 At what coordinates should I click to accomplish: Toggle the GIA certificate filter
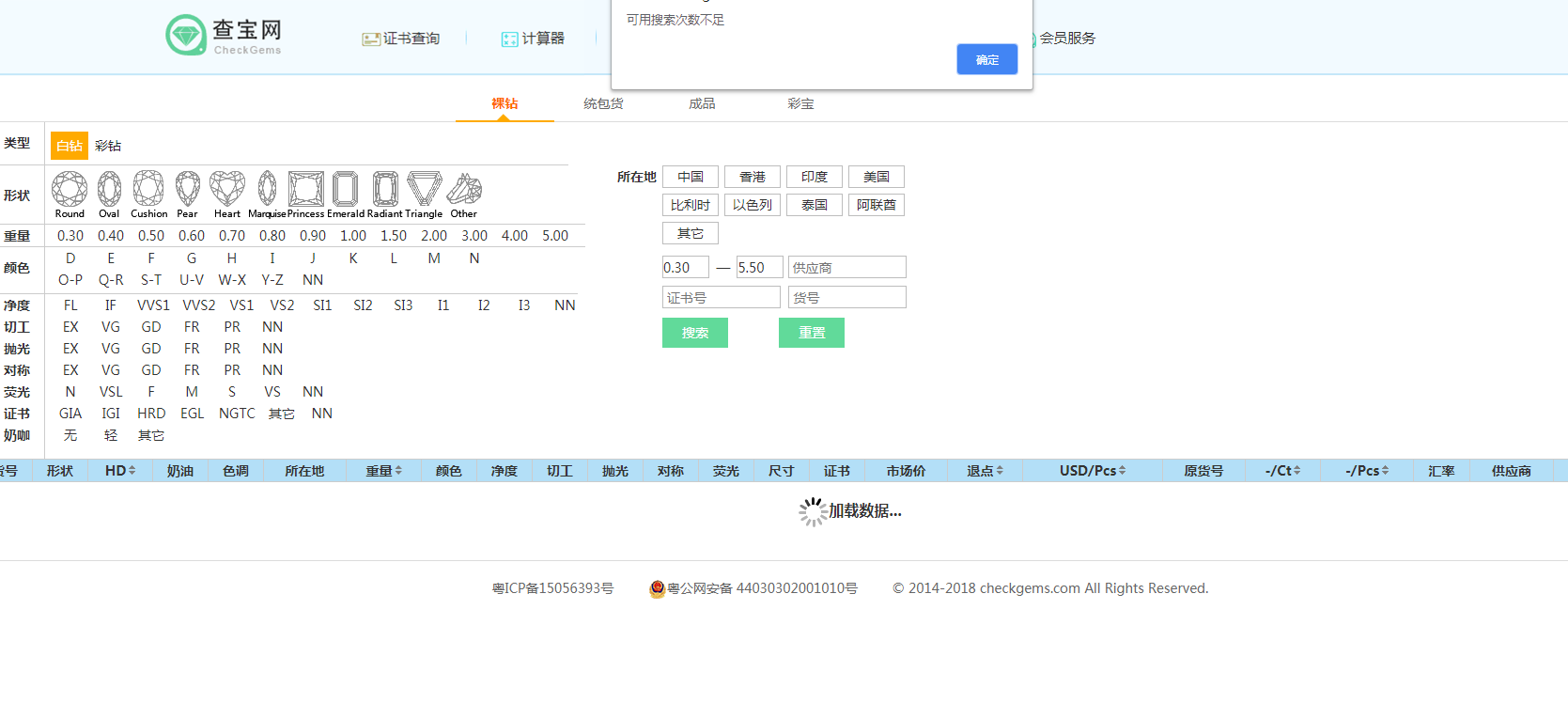(x=70, y=414)
